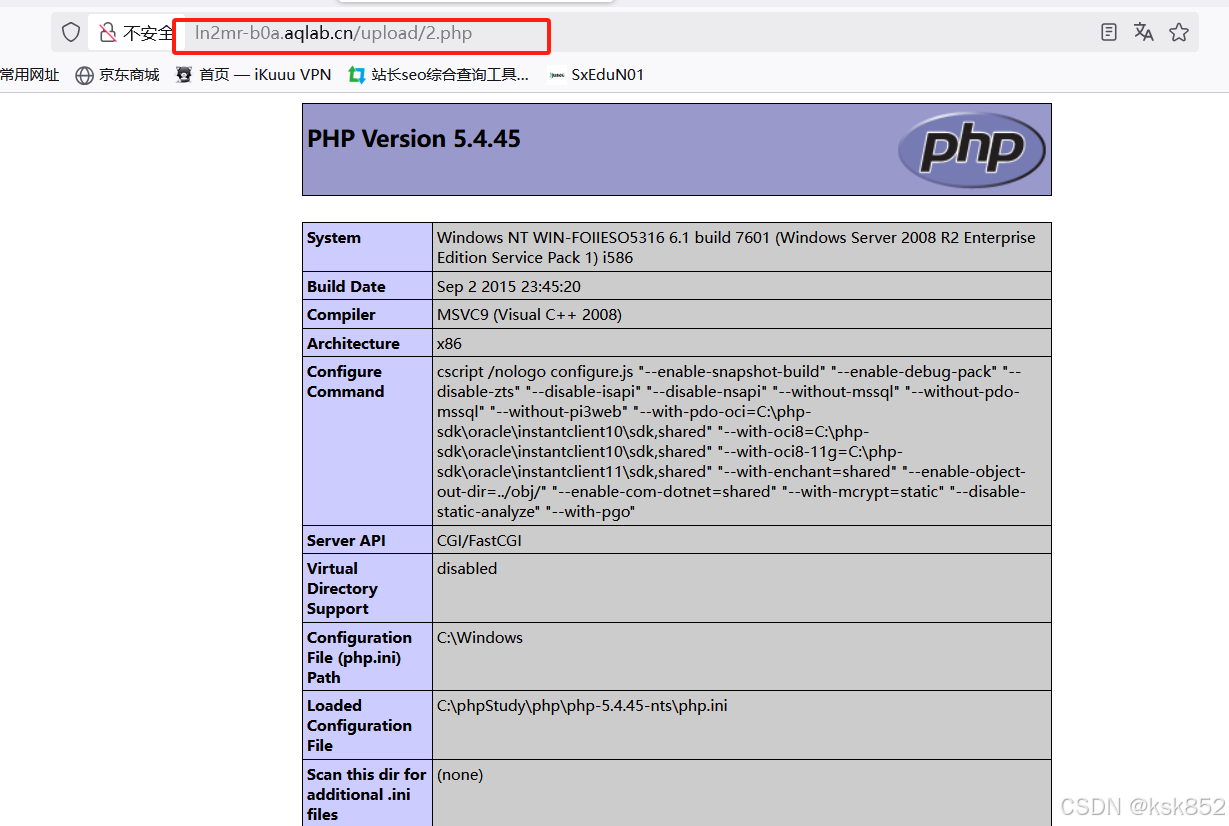The height and width of the screenshot is (826, 1229).
Task: Bookmark this page with star icon
Action: 1179,32
